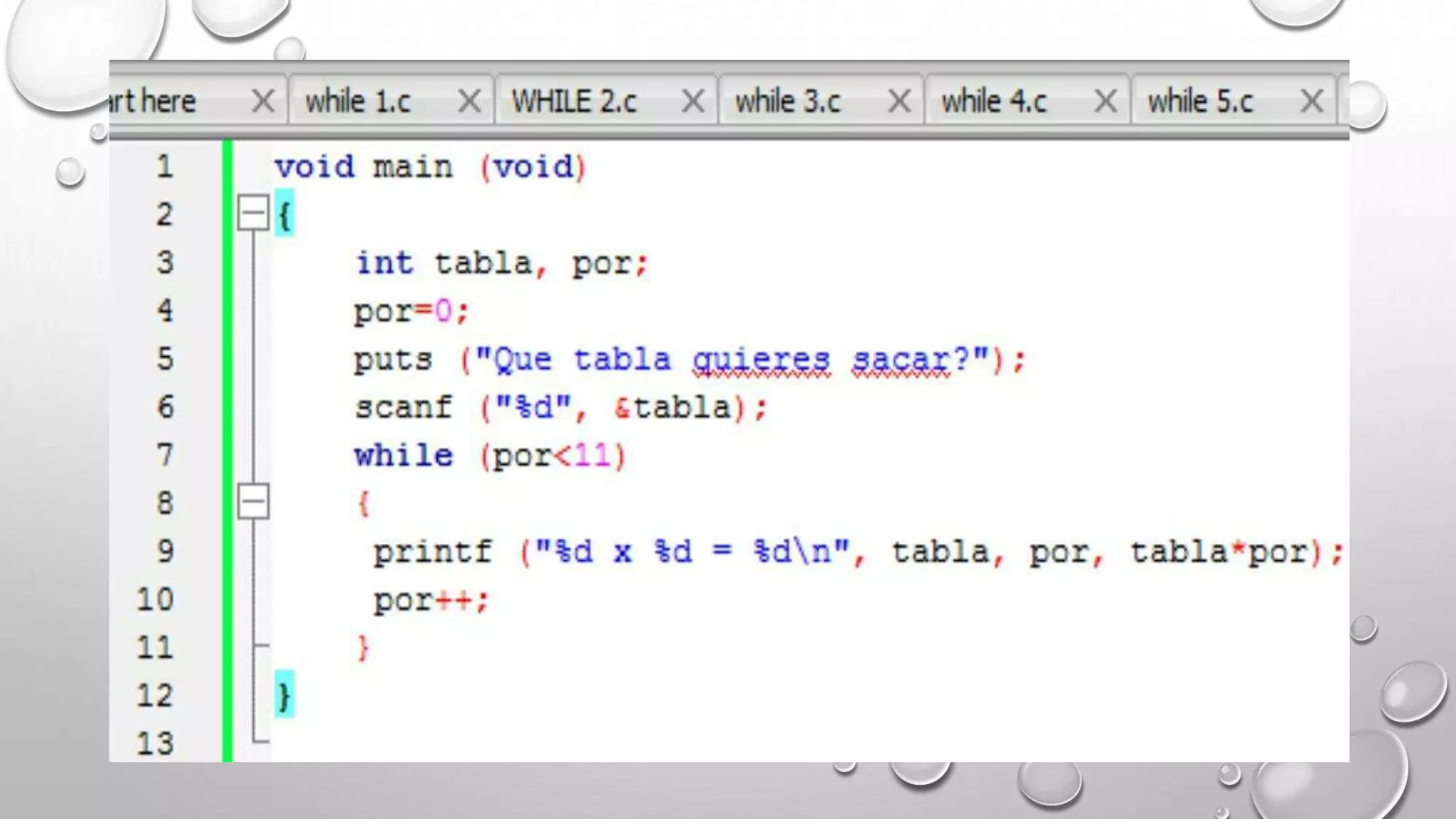Open the 'while 5.c' tab
Viewport: 1456px width, 819px height.
click(1200, 102)
